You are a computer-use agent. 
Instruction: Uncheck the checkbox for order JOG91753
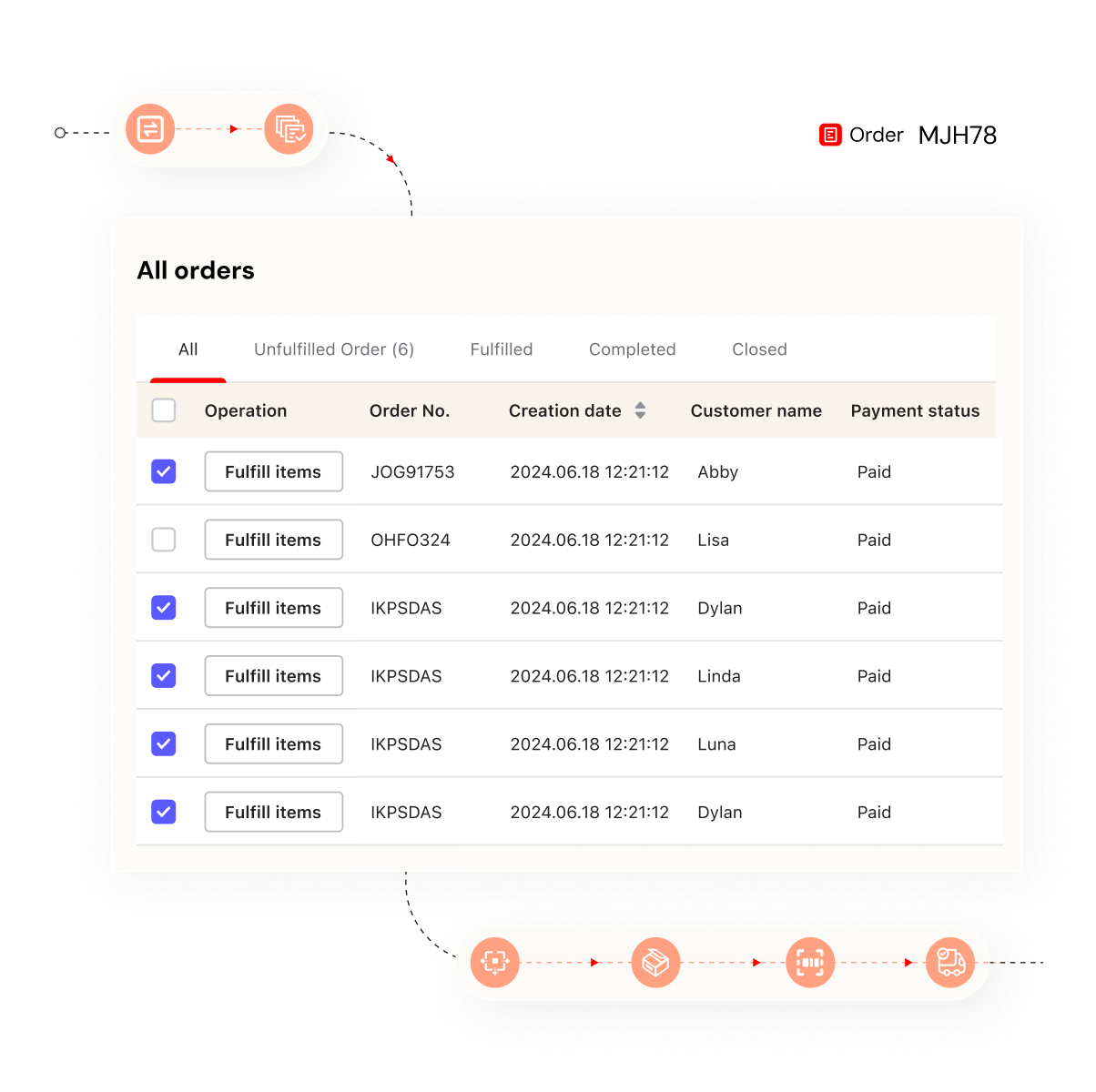click(164, 471)
